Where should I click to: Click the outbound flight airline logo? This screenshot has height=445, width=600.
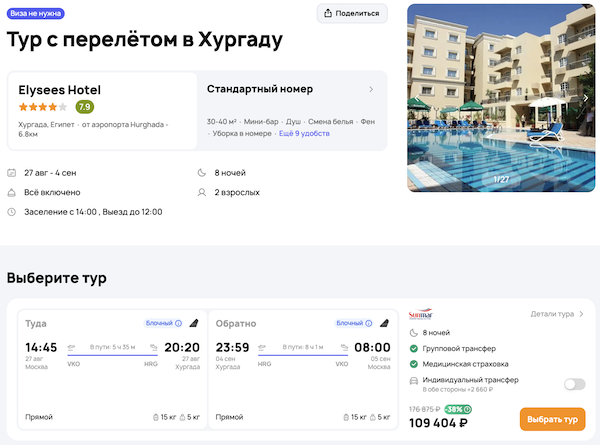[194, 323]
